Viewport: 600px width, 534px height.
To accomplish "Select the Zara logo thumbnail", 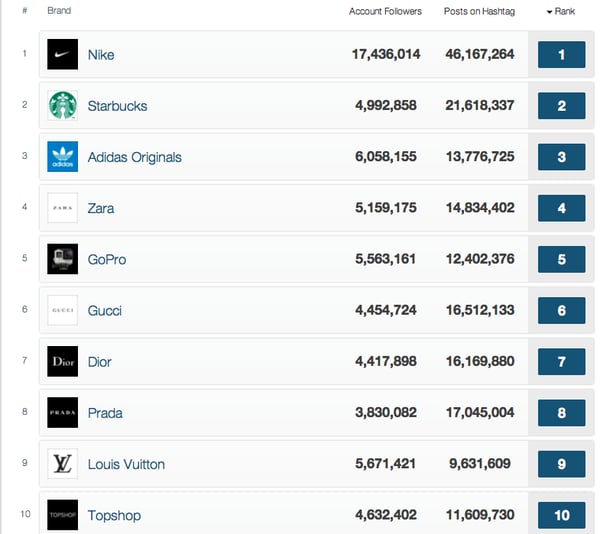I will (62, 208).
